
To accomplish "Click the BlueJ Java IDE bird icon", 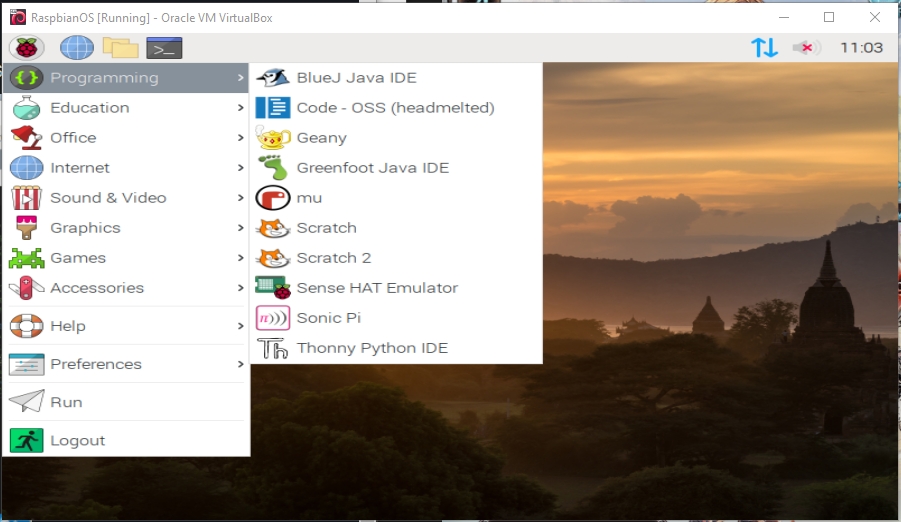I will 273,78.
